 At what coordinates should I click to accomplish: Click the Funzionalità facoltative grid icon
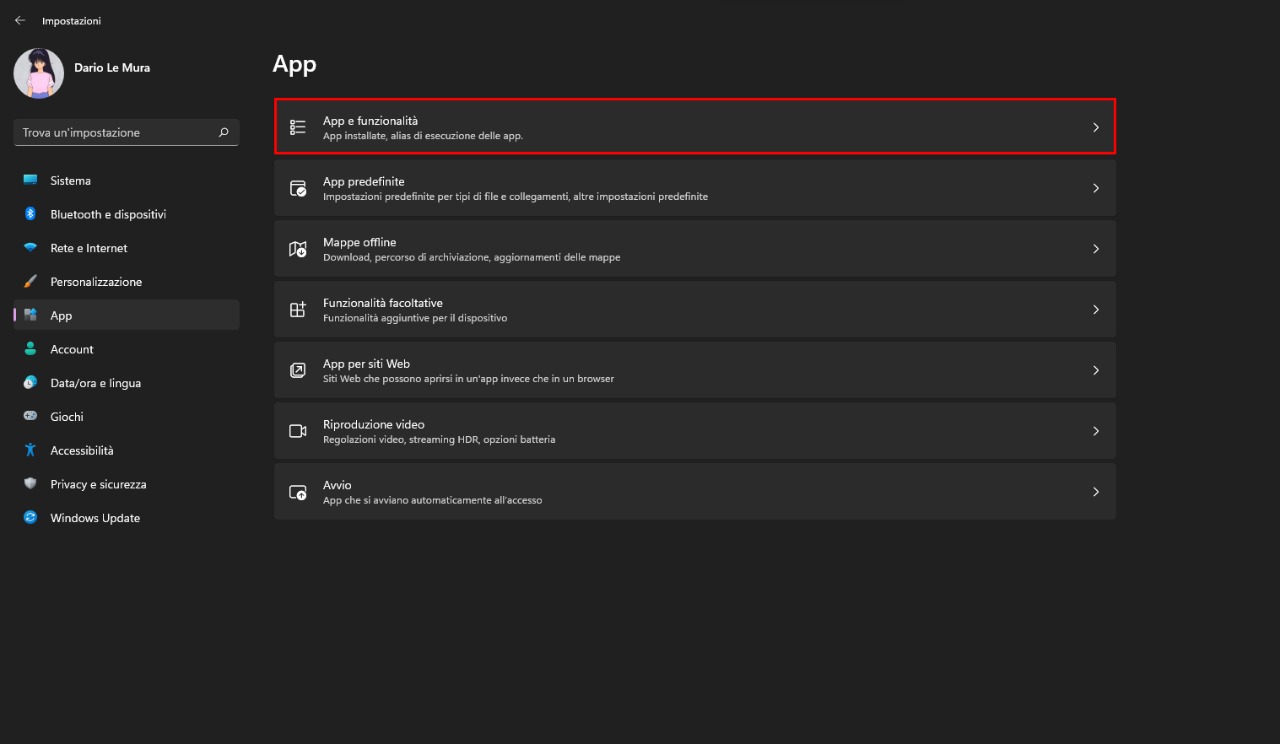point(298,310)
